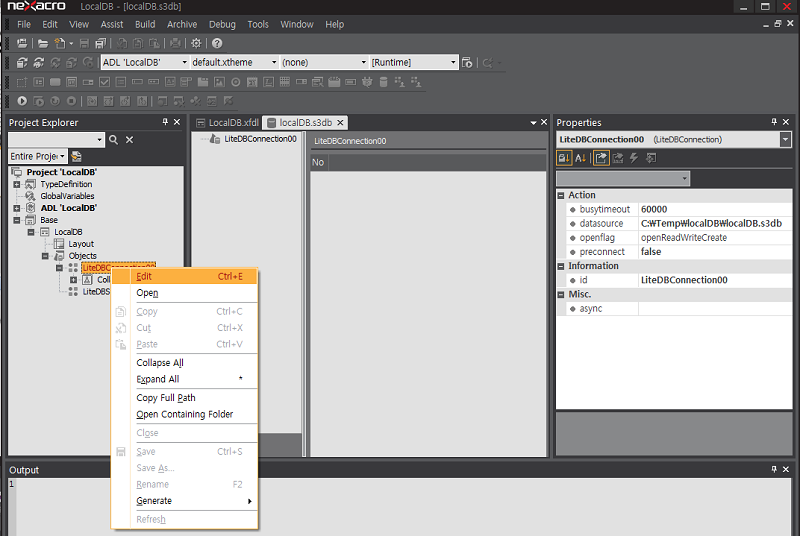Screen dimensions: 800x536
Task: Open the LiteDBConnection00 object selector dropdown
Action: coord(786,139)
